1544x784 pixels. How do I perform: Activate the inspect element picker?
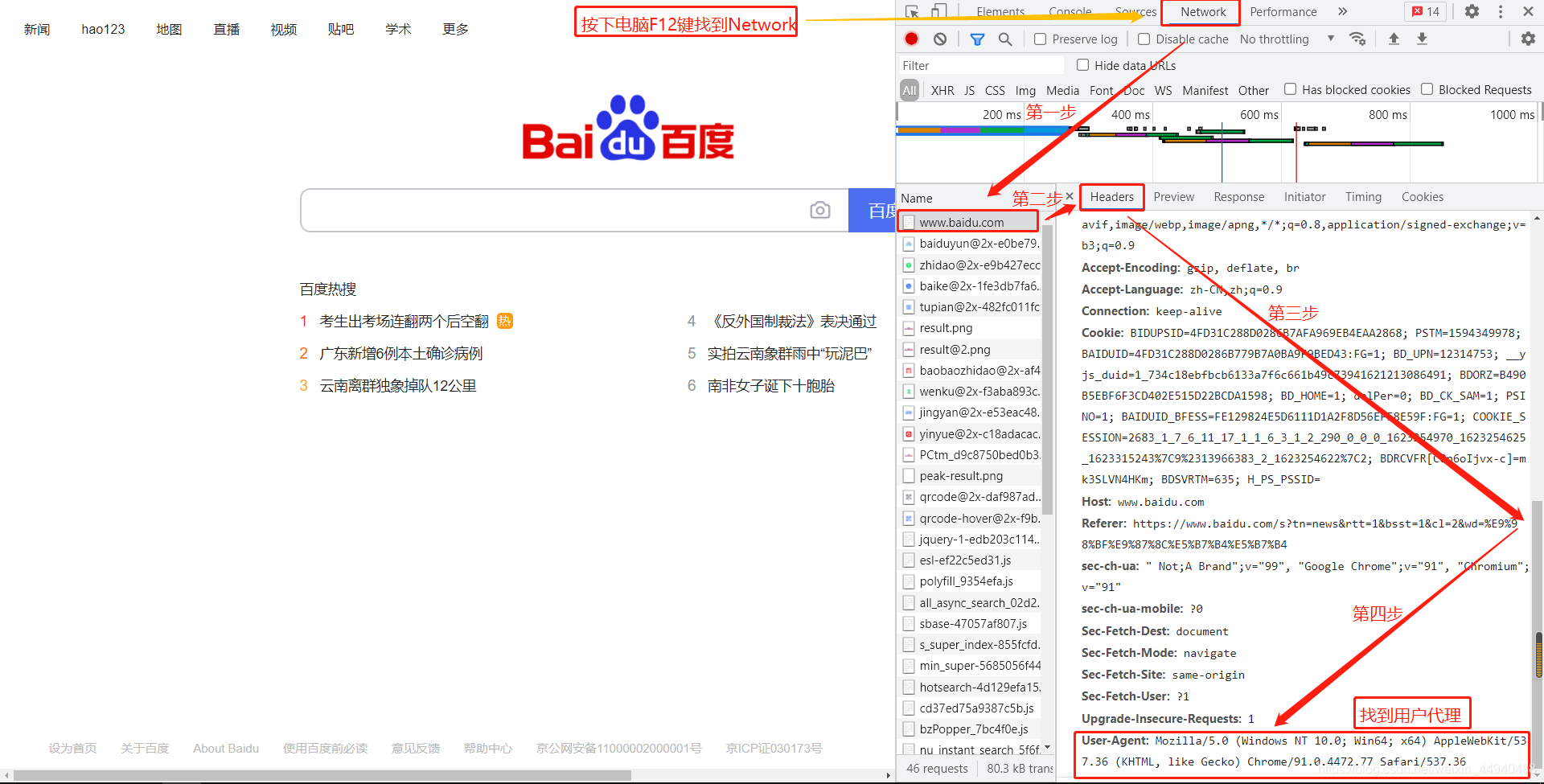click(x=912, y=11)
